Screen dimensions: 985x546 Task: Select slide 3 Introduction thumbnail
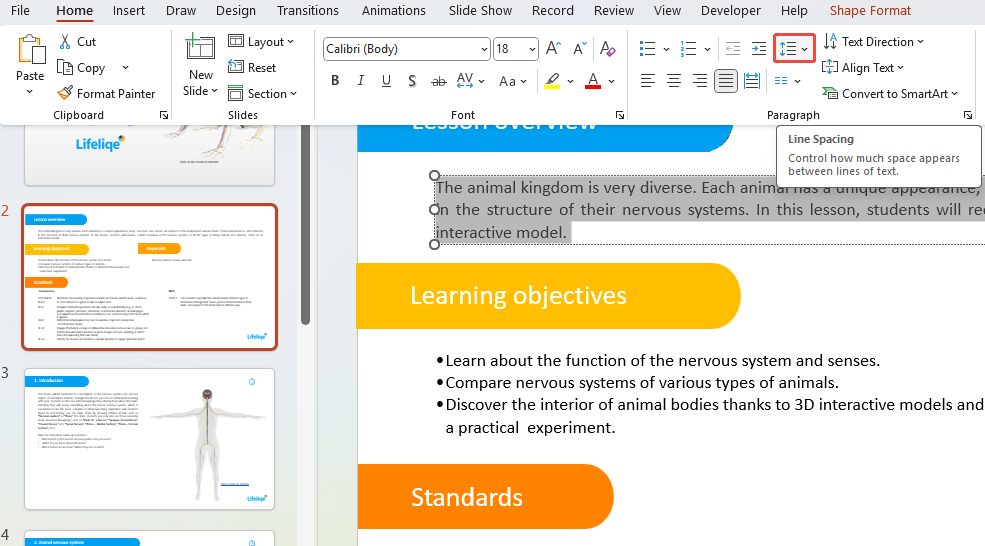(149, 439)
